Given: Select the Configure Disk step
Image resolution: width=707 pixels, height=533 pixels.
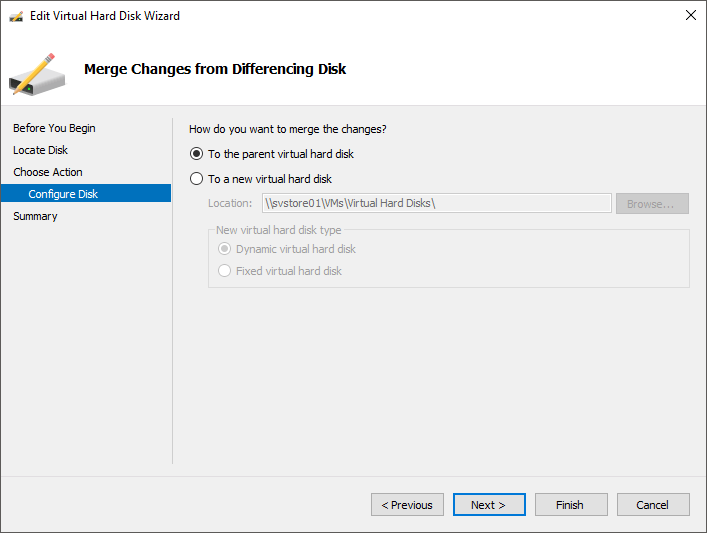Looking at the screenshot, I should click(86, 193).
